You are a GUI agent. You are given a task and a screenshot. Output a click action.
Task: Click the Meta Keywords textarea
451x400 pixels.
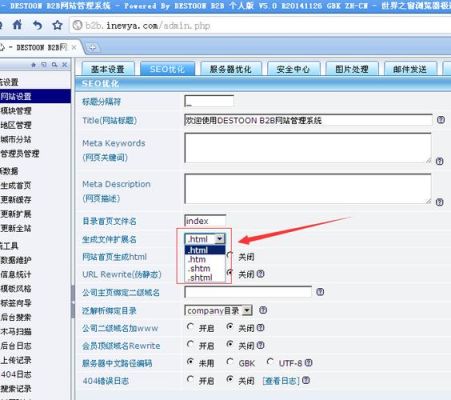(x=308, y=148)
